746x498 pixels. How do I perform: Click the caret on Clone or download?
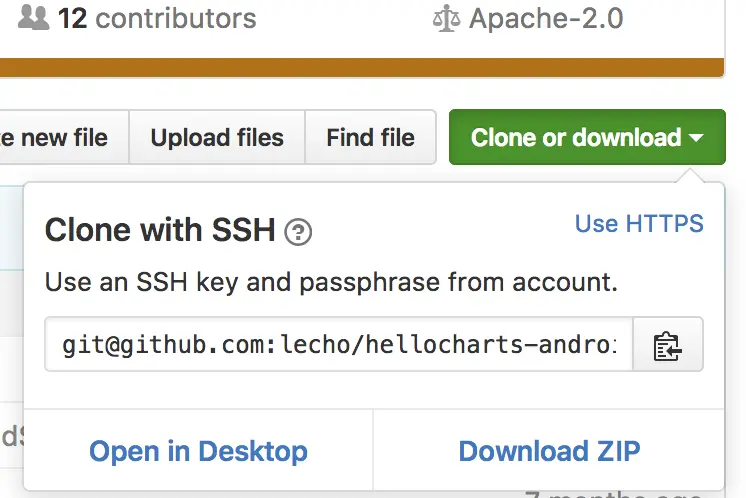697,138
